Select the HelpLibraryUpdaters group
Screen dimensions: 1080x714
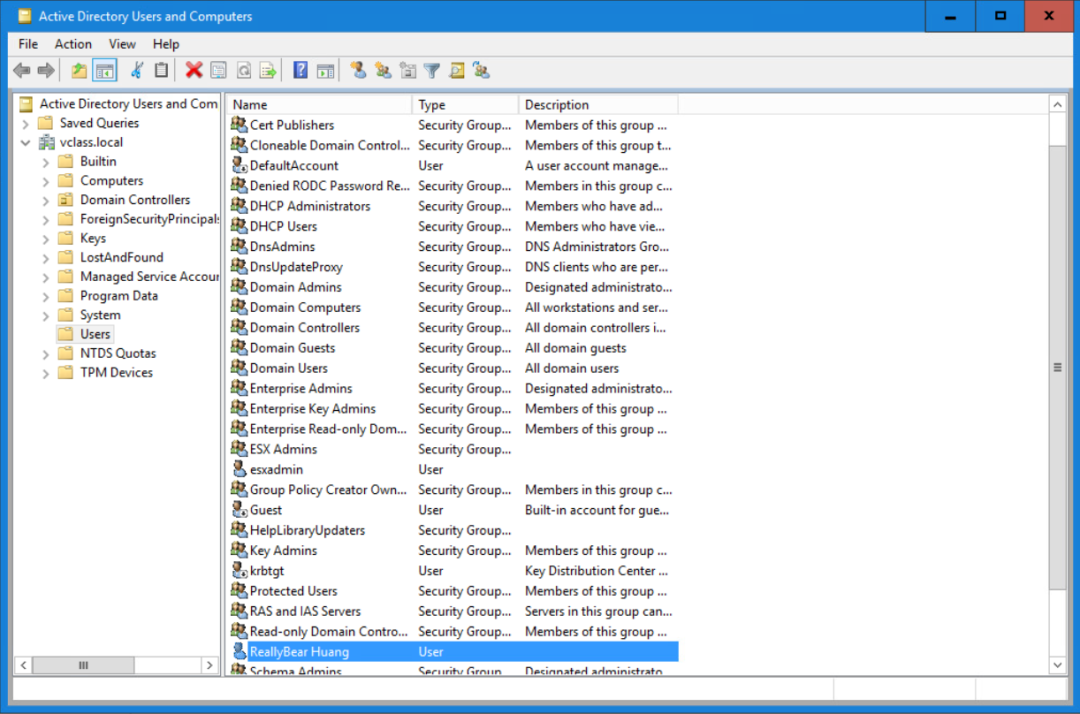pos(453,530)
